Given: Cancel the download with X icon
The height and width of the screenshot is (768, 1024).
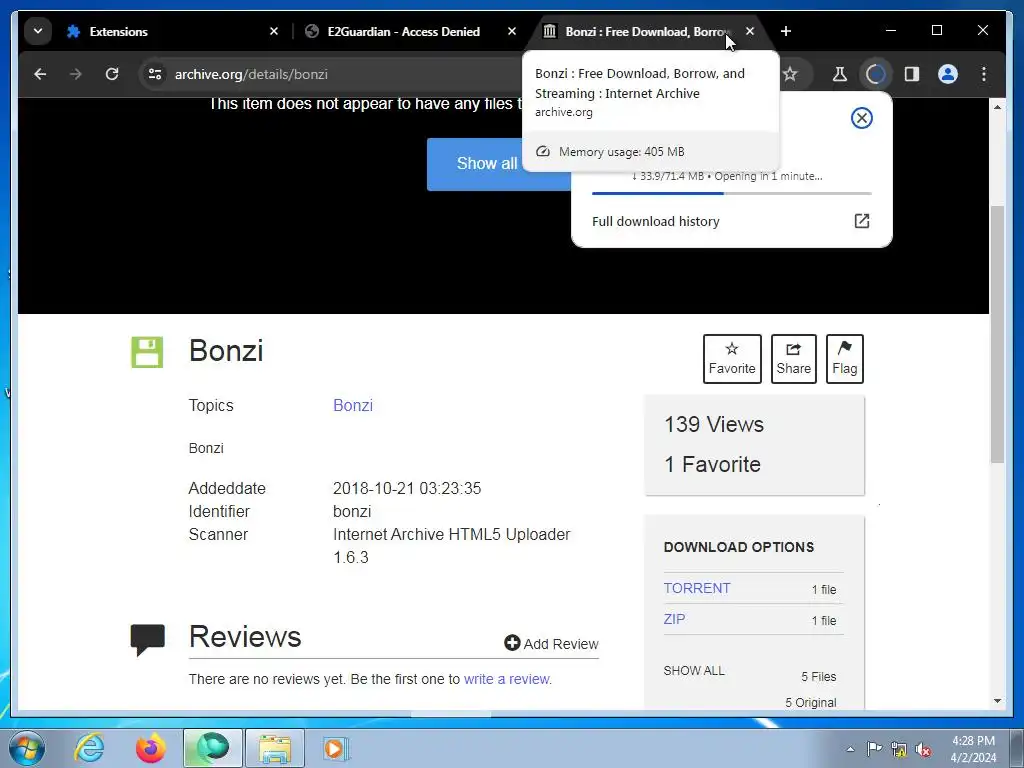Looking at the screenshot, I should click(x=861, y=118).
